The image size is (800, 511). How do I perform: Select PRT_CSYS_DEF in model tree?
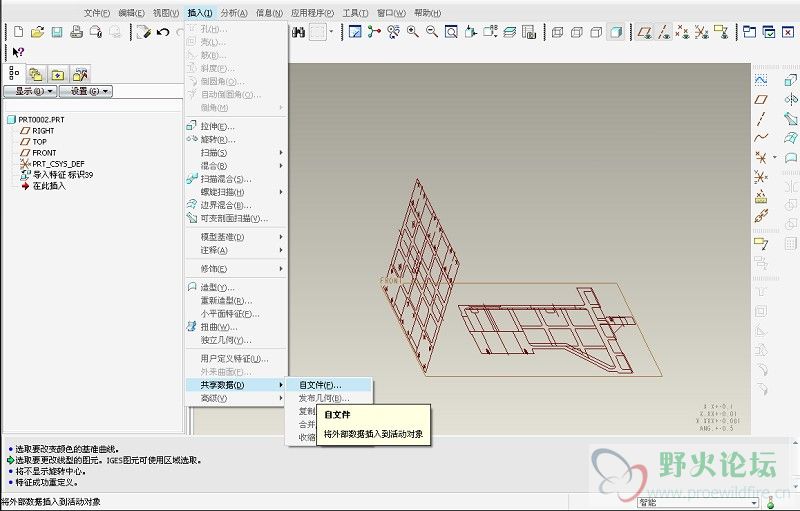tap(53, 164)
